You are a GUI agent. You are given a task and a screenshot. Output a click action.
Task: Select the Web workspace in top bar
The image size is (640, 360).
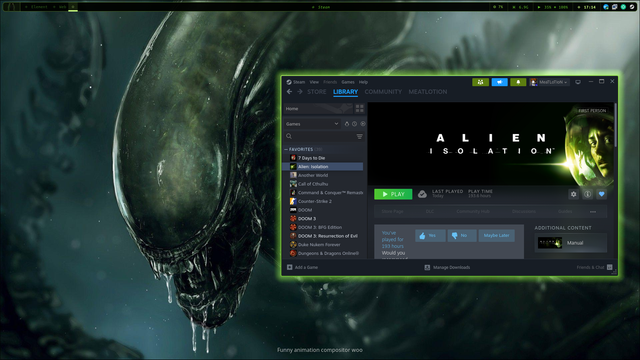click(60, 7)
